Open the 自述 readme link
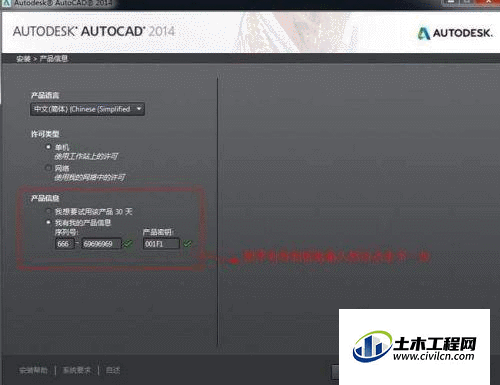 pos(113,370)
